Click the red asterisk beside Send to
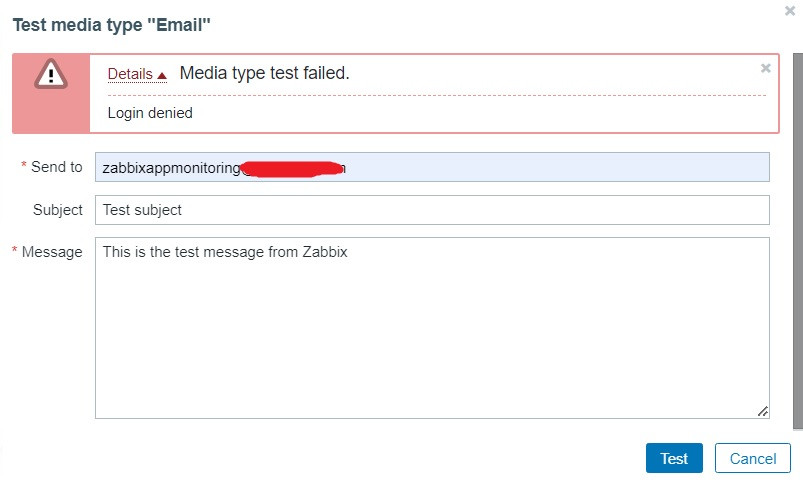Screen dimensions: 803x491 [x=23, y=167]
